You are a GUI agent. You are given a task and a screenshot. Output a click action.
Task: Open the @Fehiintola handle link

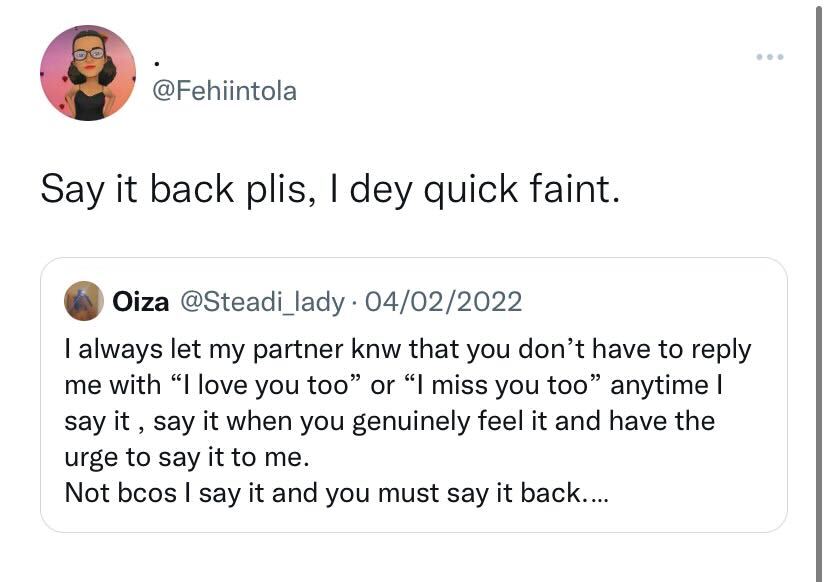click(x=224, y=91)
